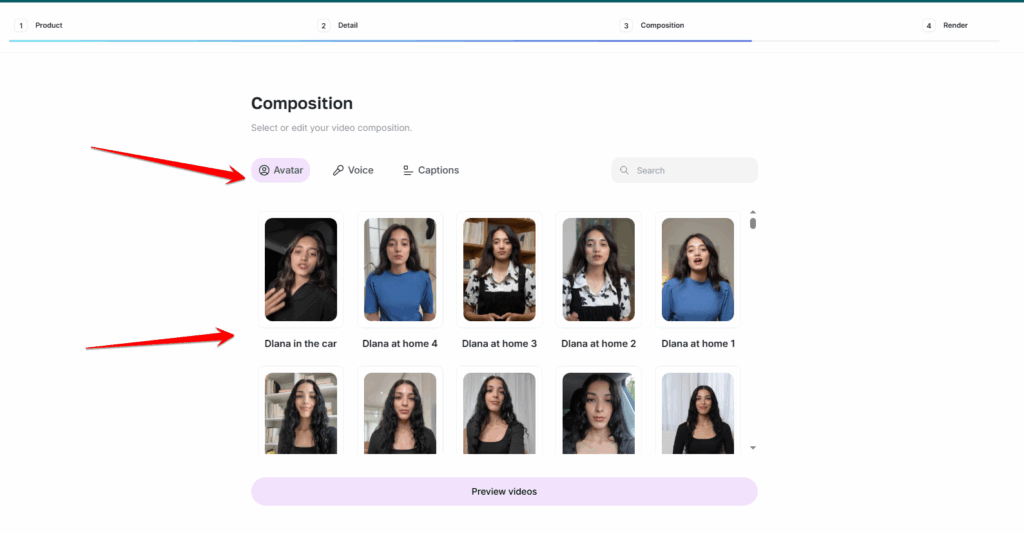Click the avatar list scrollbar thumb

click(x=753, y=223)
